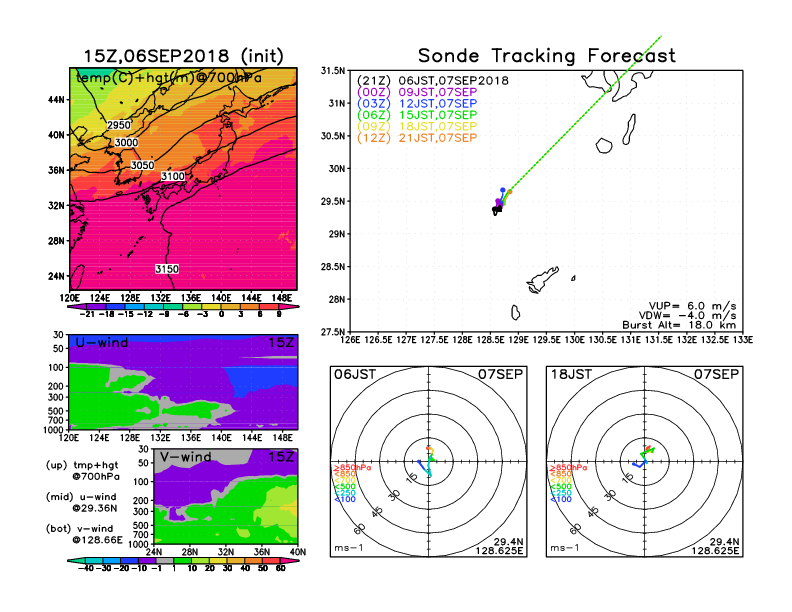Screen dimensions: 792x612
Task: Click the '44N' label on temperature map
Action: coord(57,100)
